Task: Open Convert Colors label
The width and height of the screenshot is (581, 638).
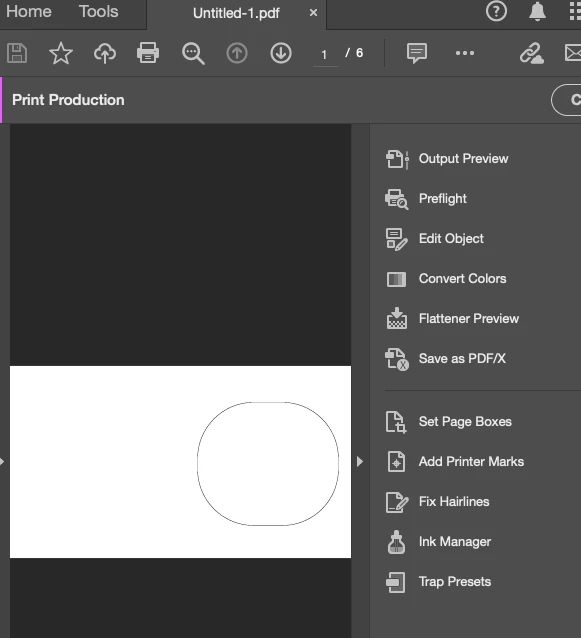Action: tap(463, 279)
